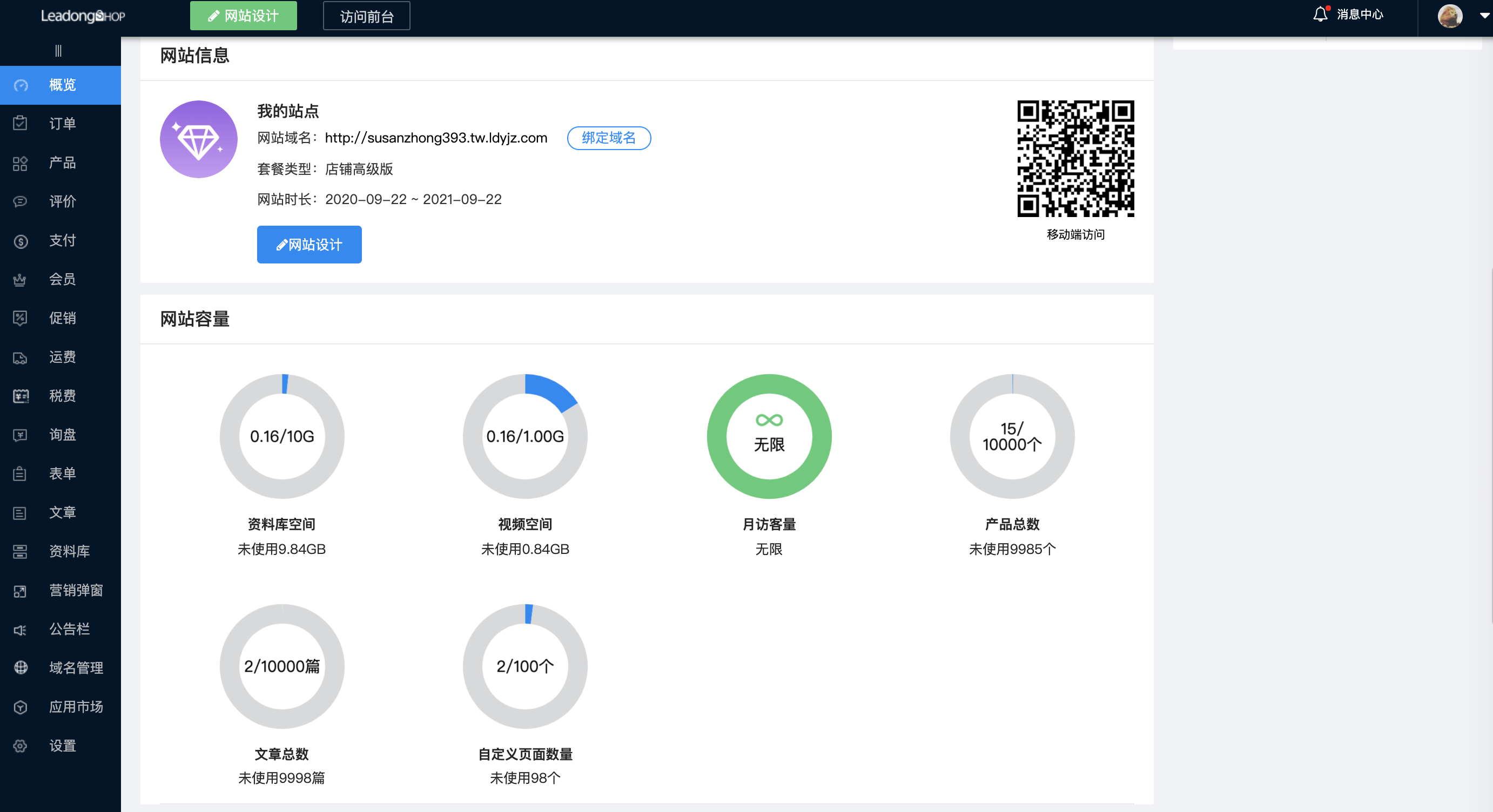Click the domain management globe icon

tap(21, 668)
